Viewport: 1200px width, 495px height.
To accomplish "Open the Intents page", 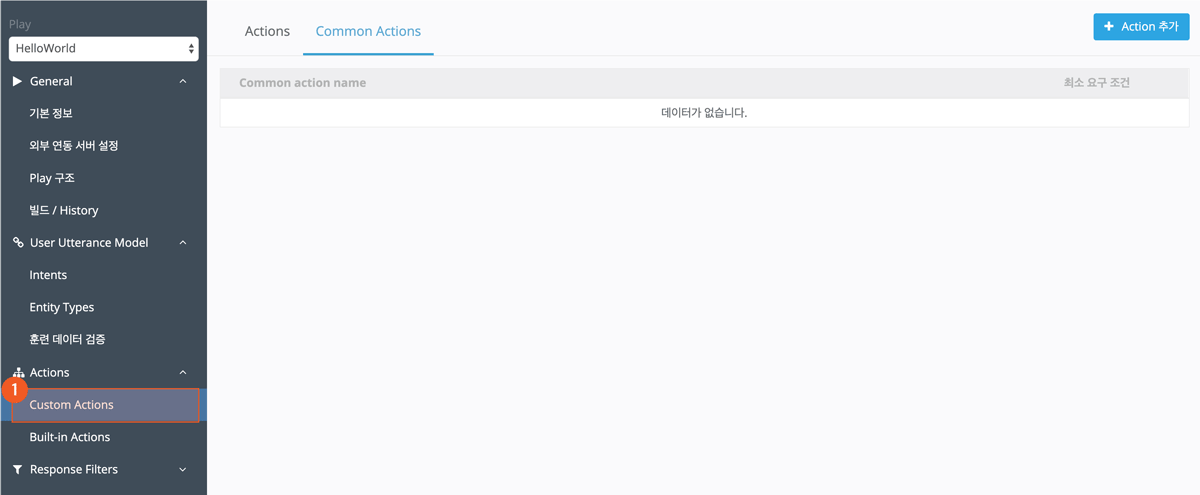I will [x=48, y=275].
